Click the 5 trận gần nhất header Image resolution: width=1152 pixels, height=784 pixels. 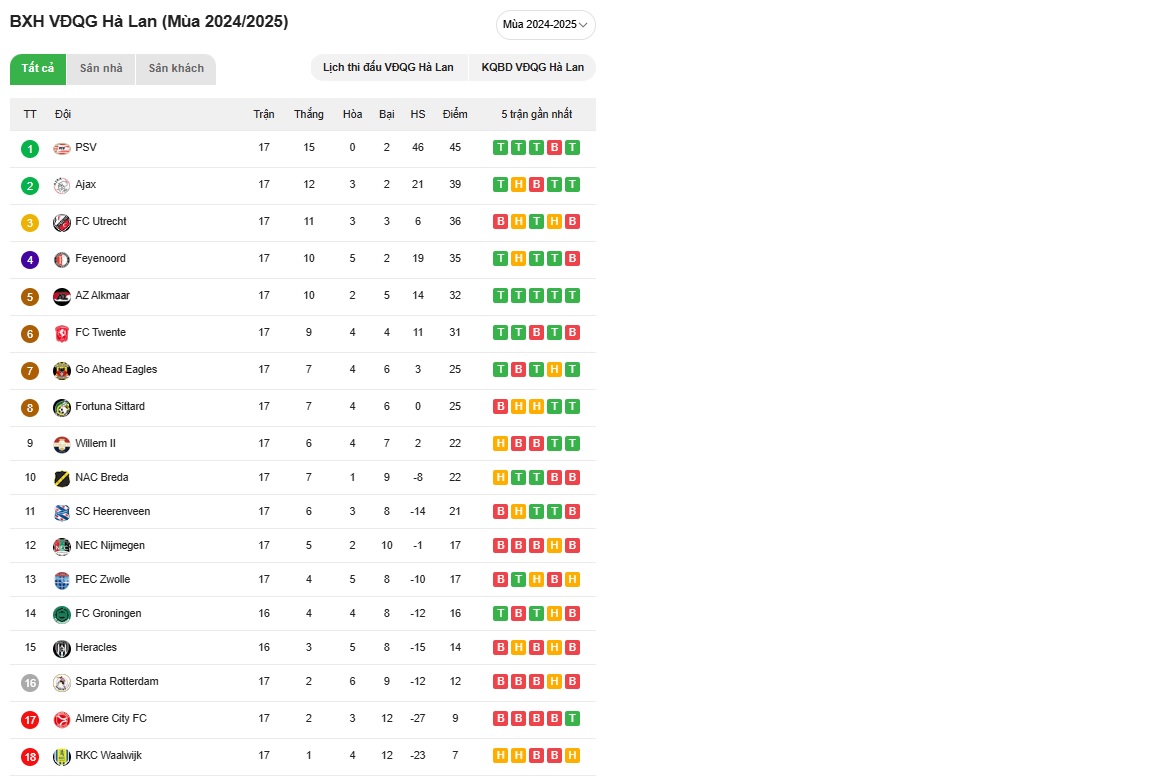536,114
